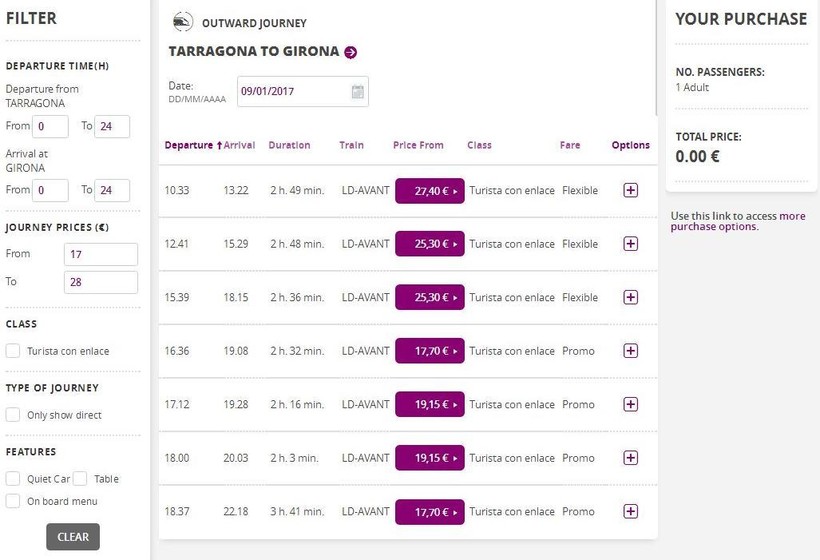Expand options for the 10.33 departure
Image resolution: width=820 pixels, height=560 pixels.
coord(630,190)
